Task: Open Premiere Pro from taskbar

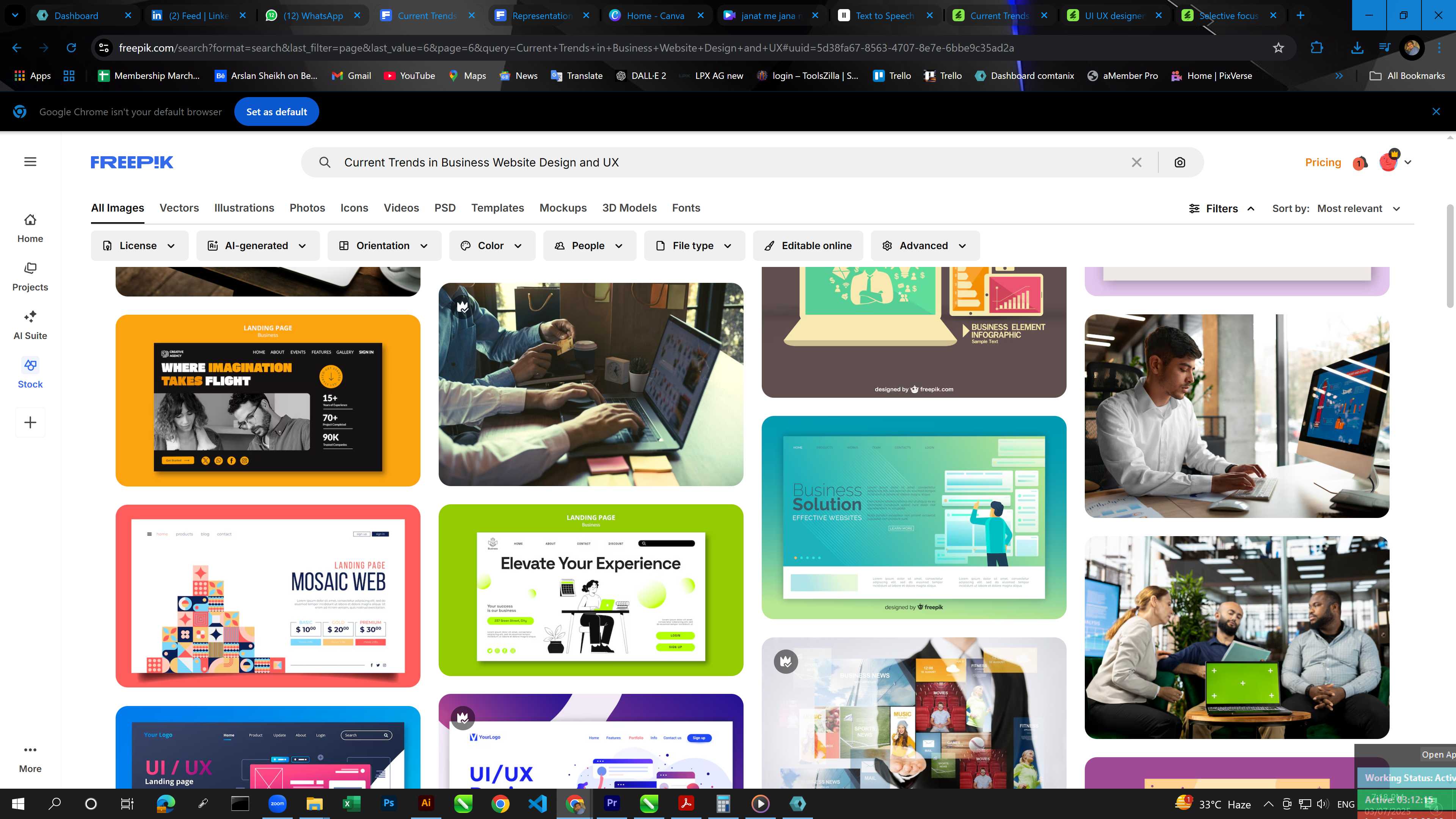Action: point(612,803)
